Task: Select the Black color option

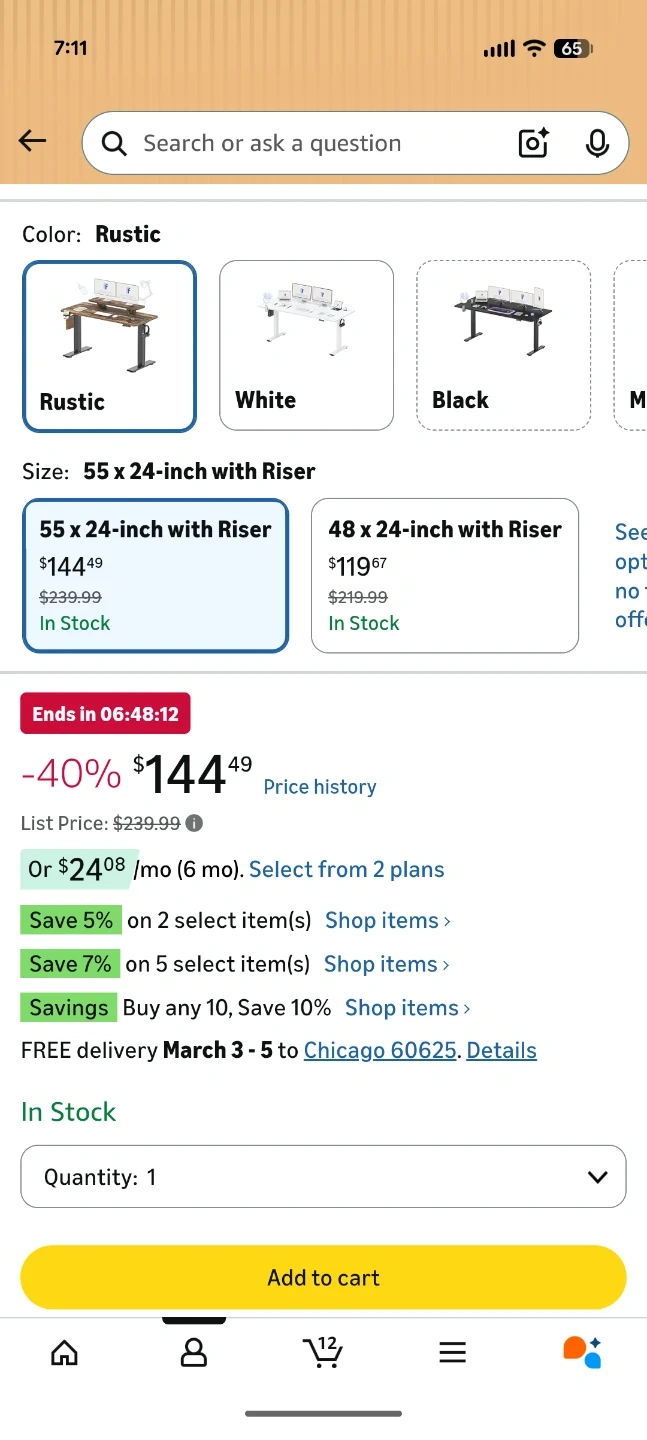Action: click(x=503, y=345)
